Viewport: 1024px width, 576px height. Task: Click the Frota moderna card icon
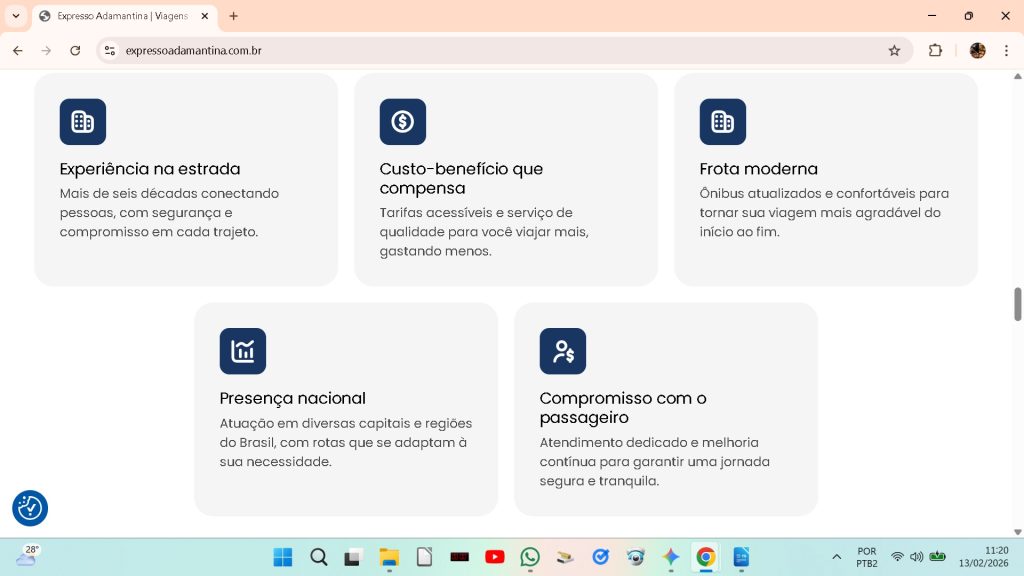[723, 122]
